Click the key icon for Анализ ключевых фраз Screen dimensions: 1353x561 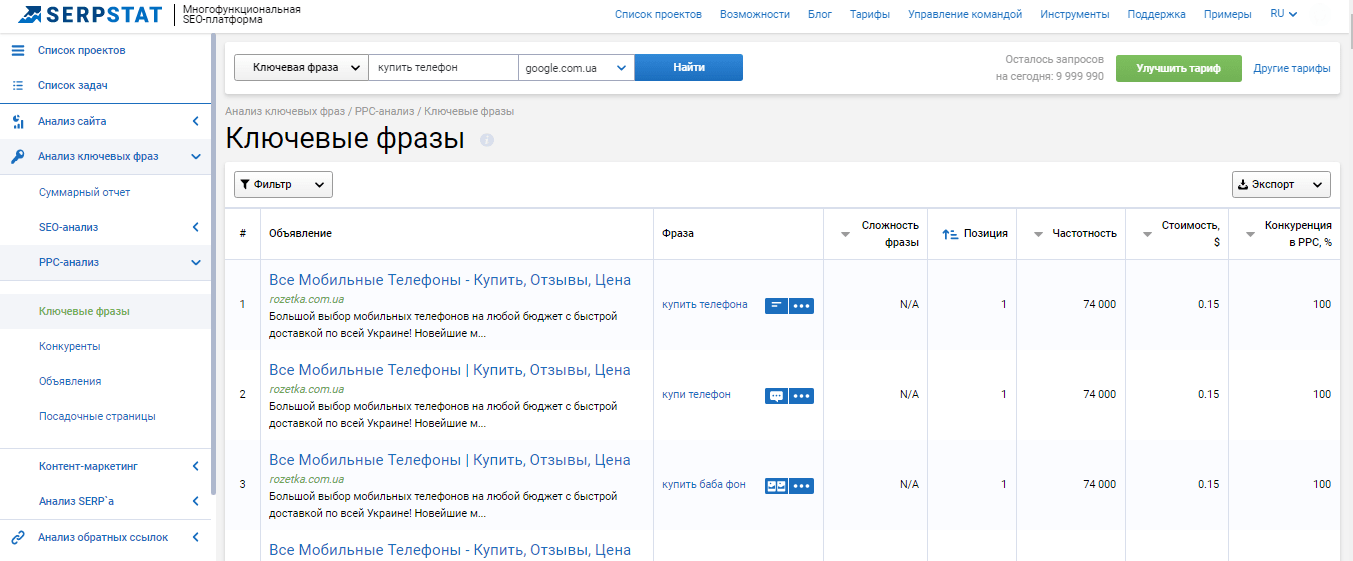click(x=18, y=156)
